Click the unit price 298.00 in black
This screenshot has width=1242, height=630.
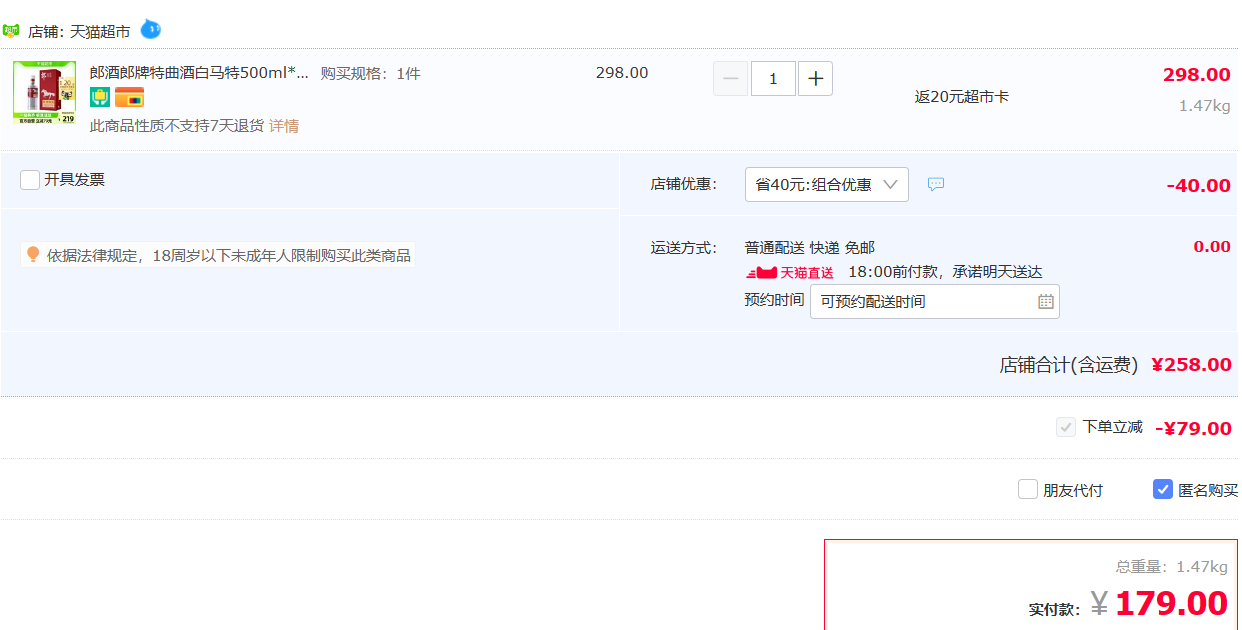(x=622, y=73)
